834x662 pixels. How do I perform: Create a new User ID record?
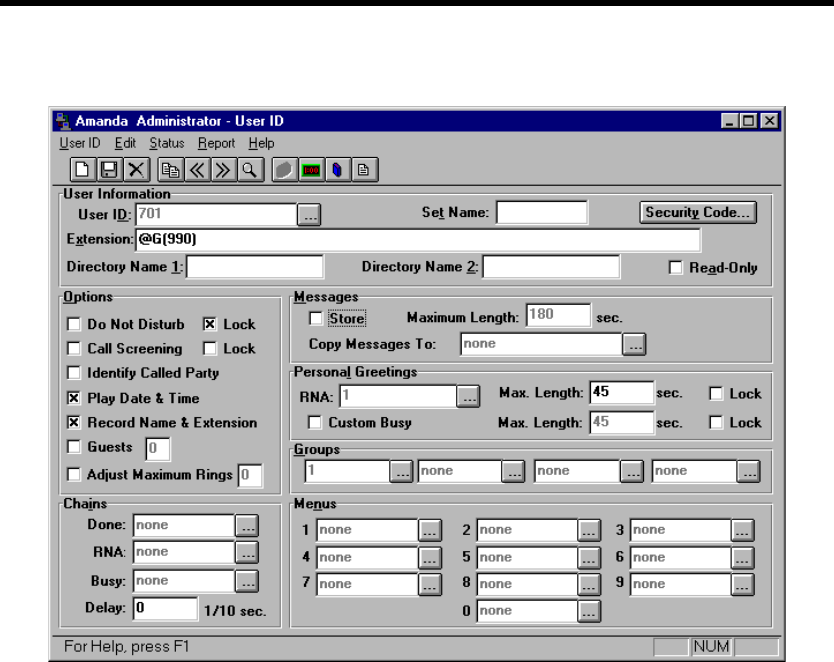(x=83, y=170)
